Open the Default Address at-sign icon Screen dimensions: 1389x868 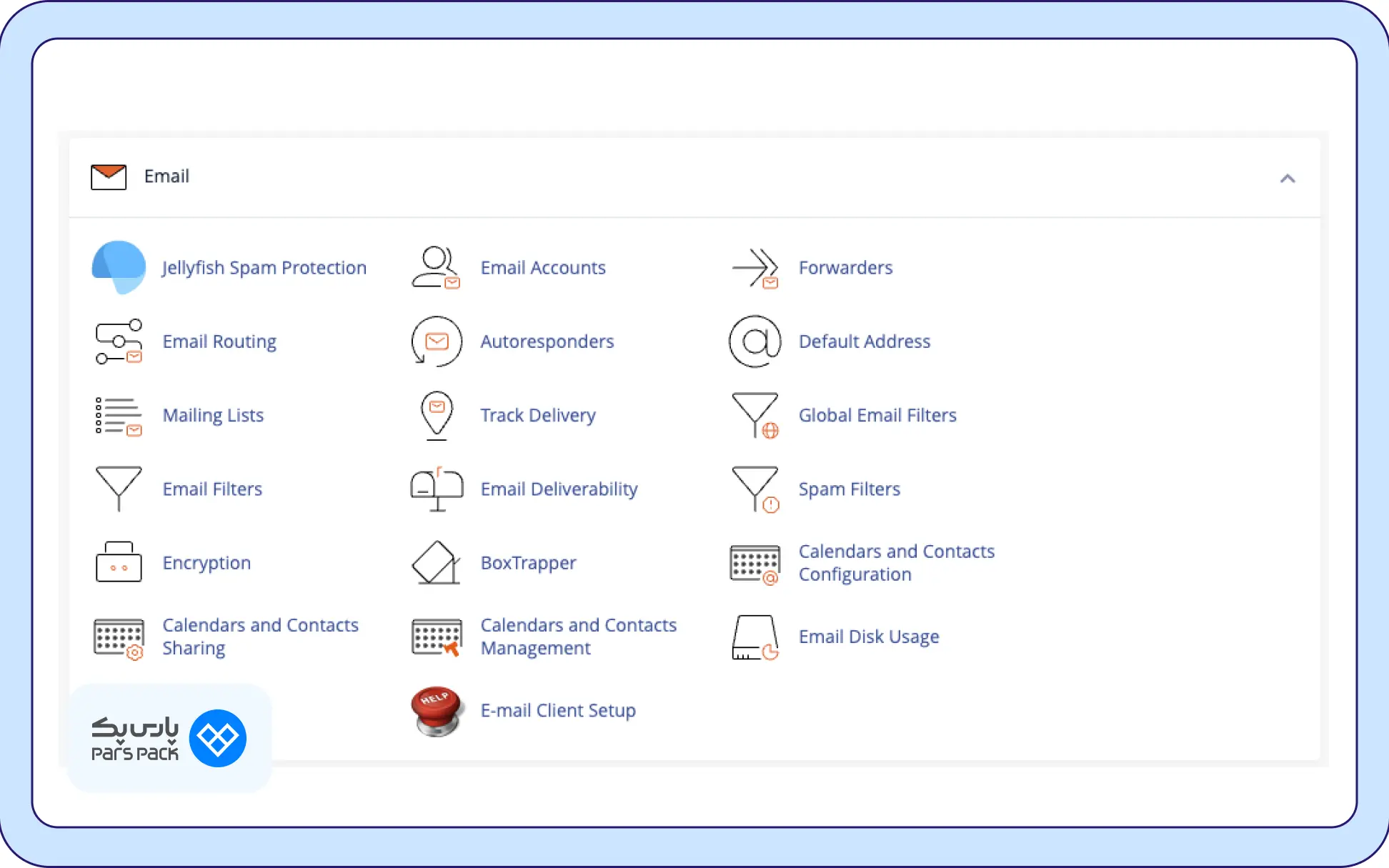[755, 341]
